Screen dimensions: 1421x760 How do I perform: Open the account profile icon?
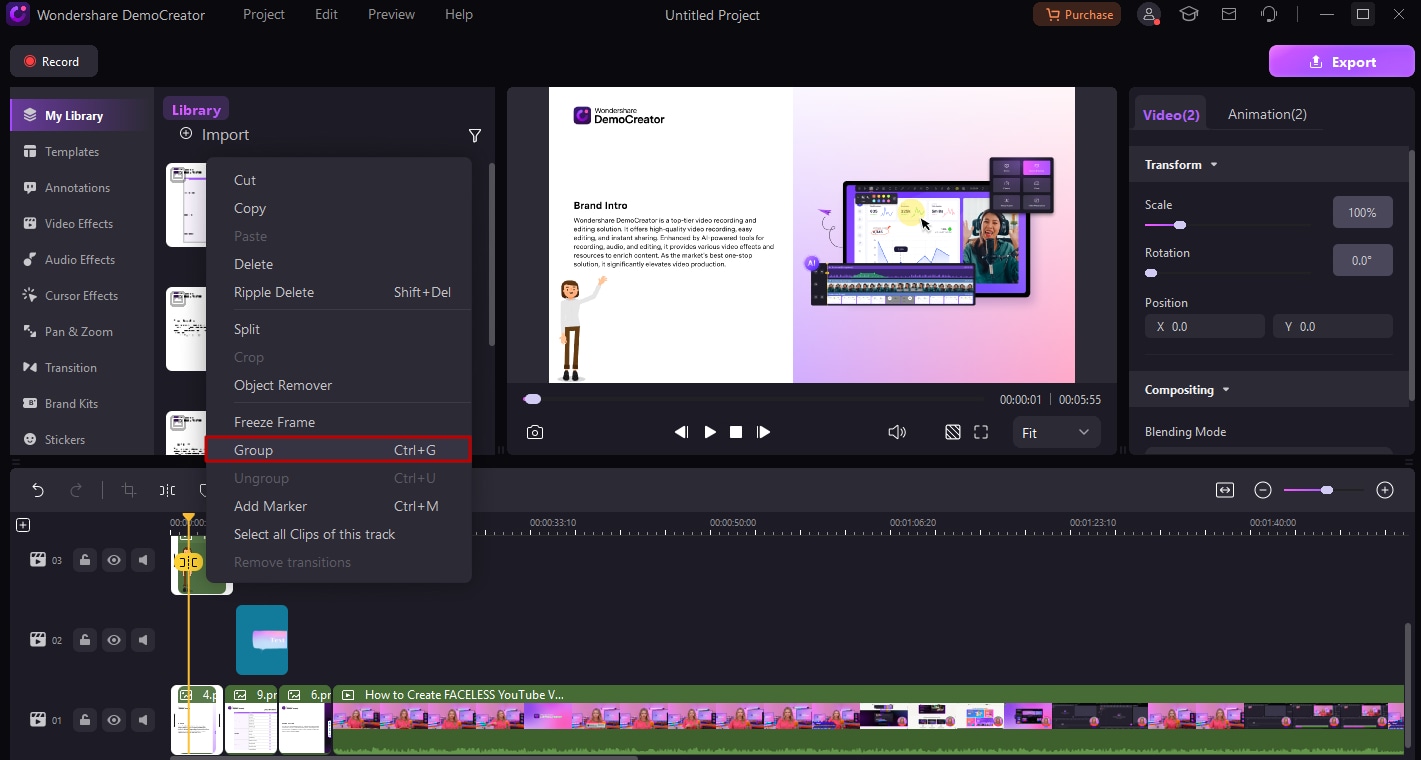[x=1150, y=15]
